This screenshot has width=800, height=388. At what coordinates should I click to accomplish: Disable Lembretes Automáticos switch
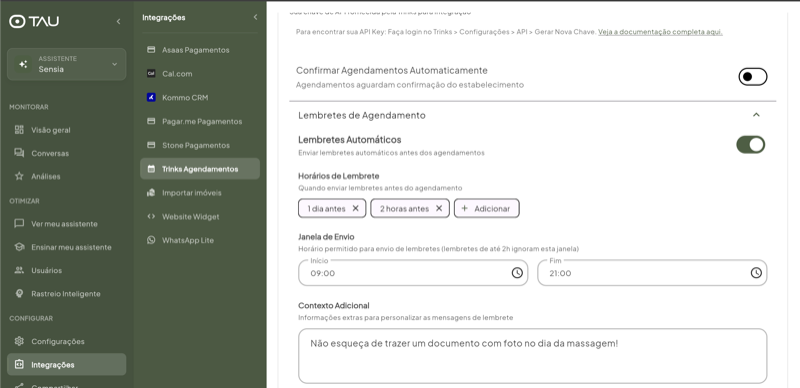[x=751, y=144]
